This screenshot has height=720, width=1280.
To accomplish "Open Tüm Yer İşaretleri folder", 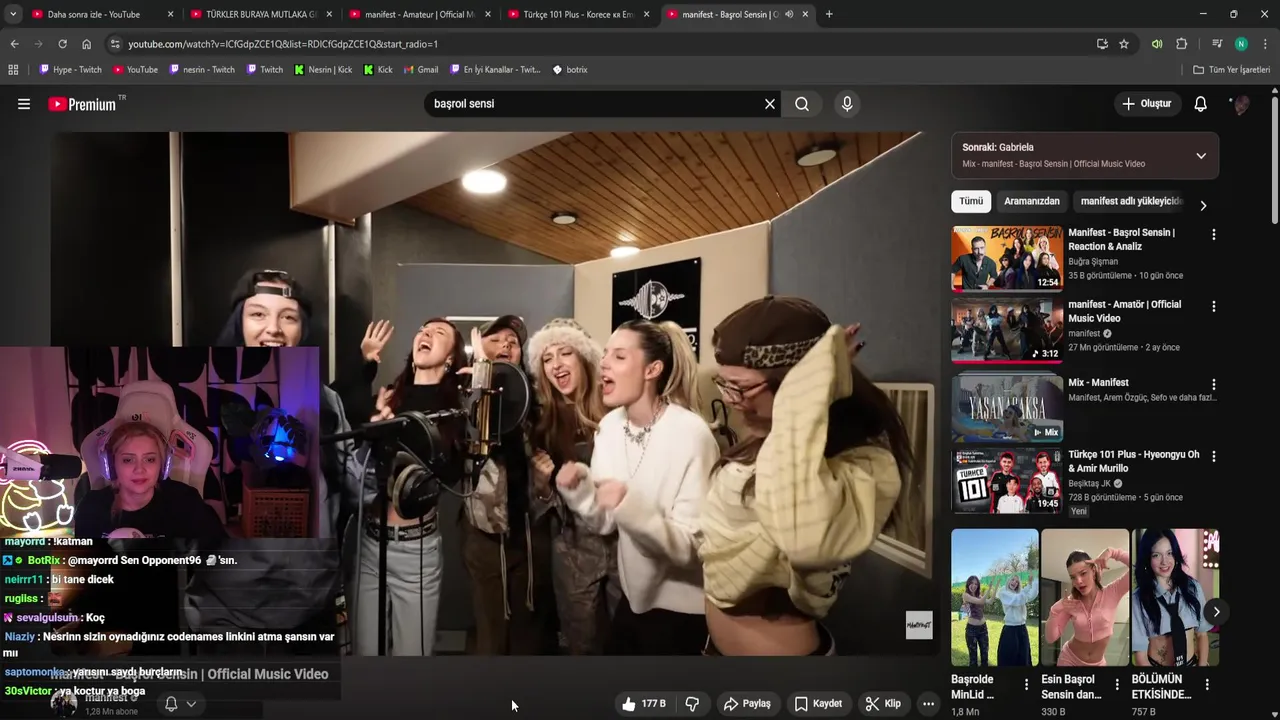I will click(1231, 70).
